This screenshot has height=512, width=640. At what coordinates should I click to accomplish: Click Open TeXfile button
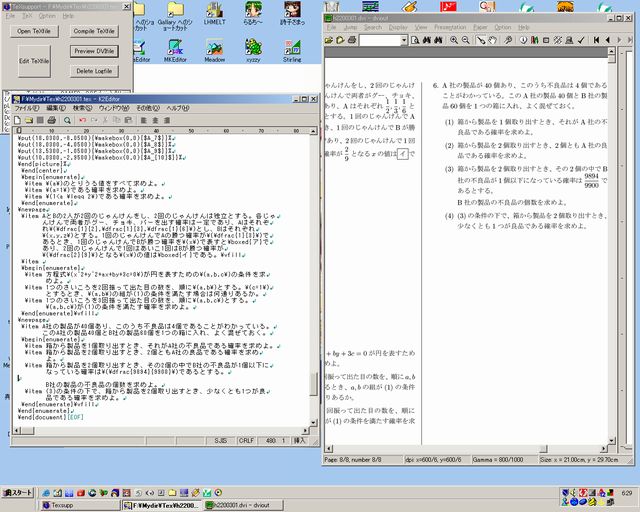(34, 31)
